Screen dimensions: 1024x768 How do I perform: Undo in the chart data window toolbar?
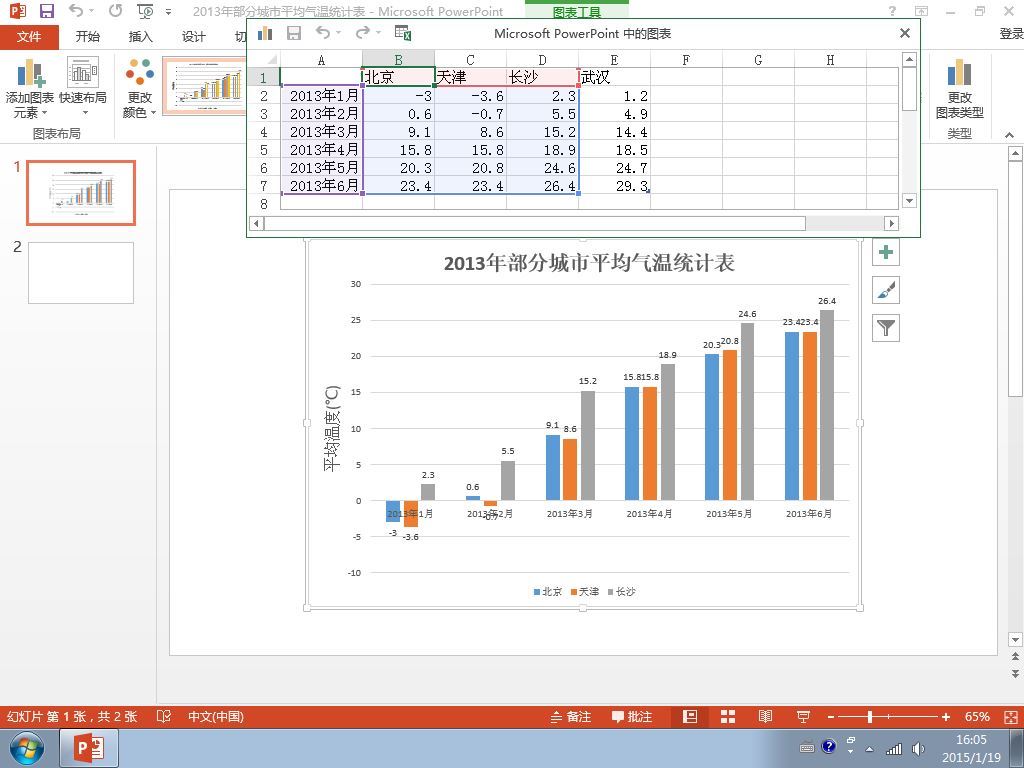pos(323,33)
